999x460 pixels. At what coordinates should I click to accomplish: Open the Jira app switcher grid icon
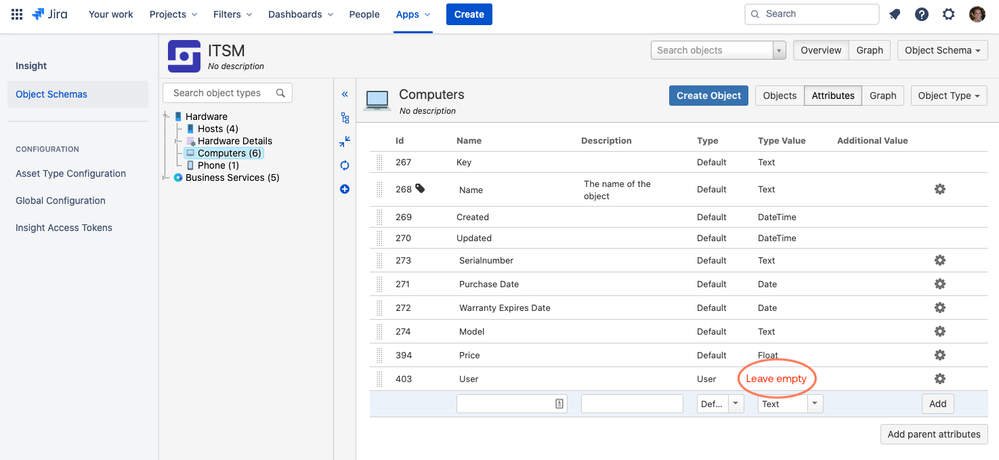point(17,14)
